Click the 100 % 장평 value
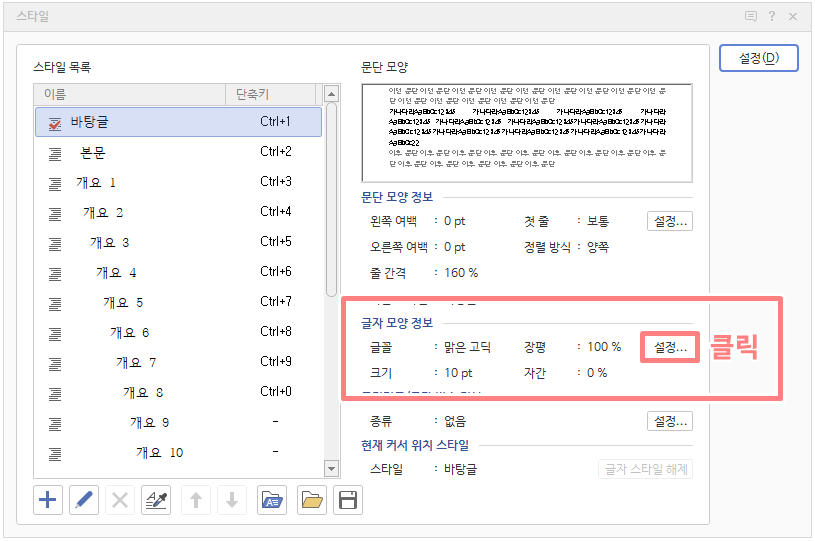The width and height of the screenshot is (815, 541). [604, 347]
